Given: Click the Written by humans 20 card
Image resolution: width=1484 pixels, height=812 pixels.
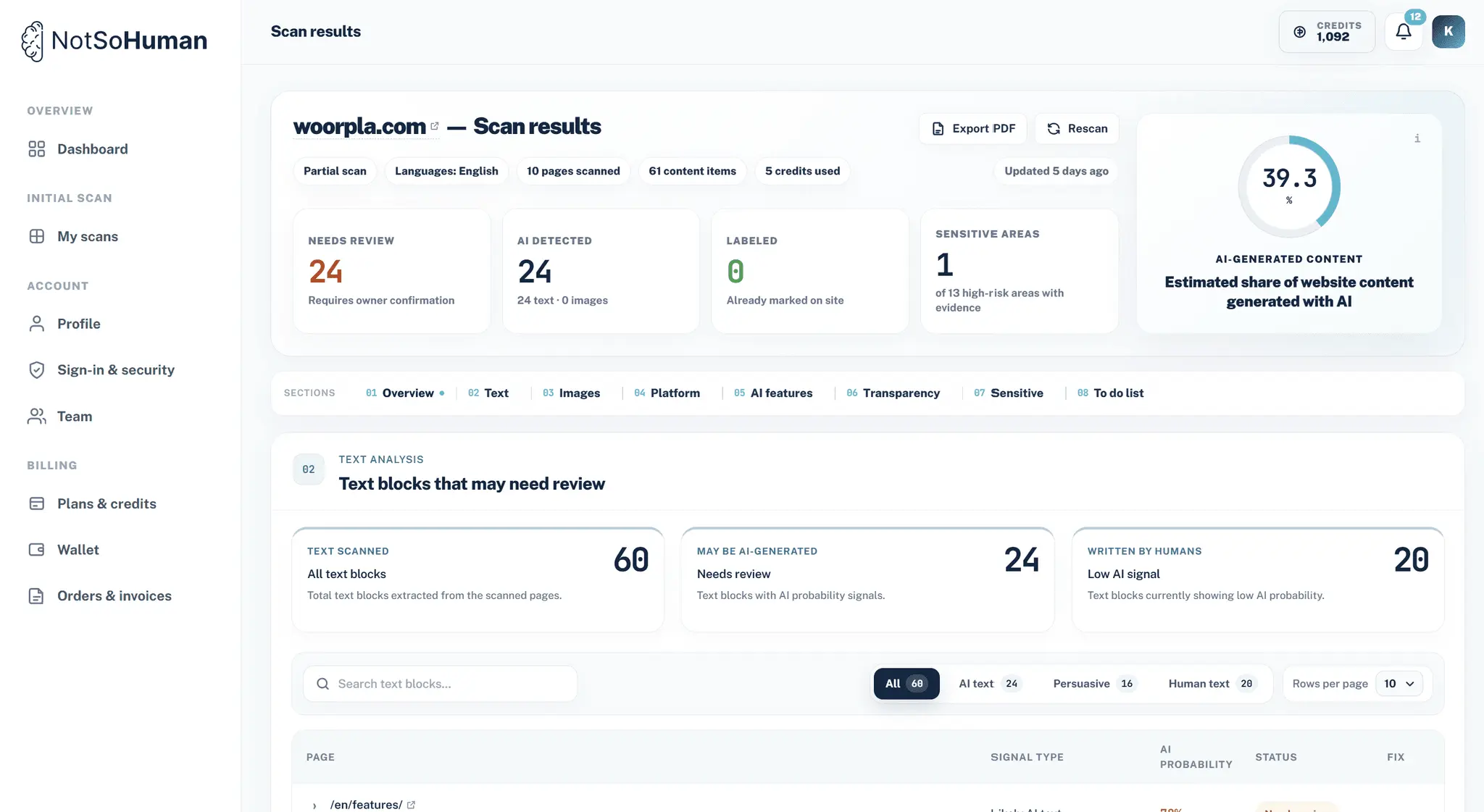Looking at the screenshot, I should click(1258, 579).
